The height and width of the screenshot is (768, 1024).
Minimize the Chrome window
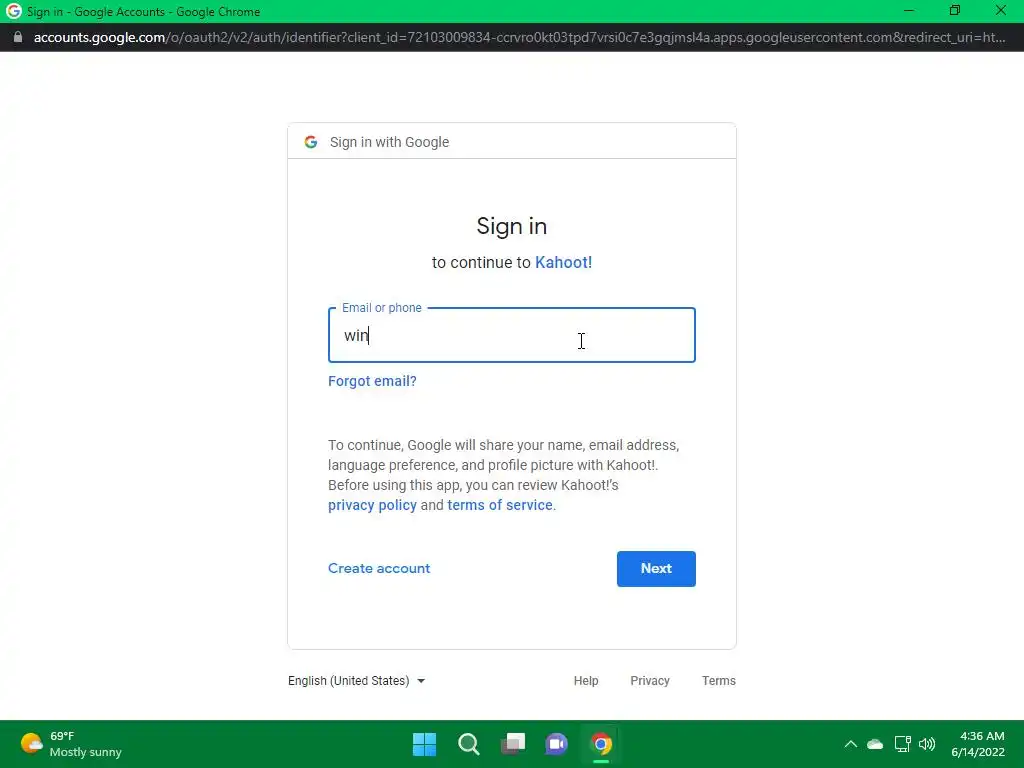click(x=908, y=11)
